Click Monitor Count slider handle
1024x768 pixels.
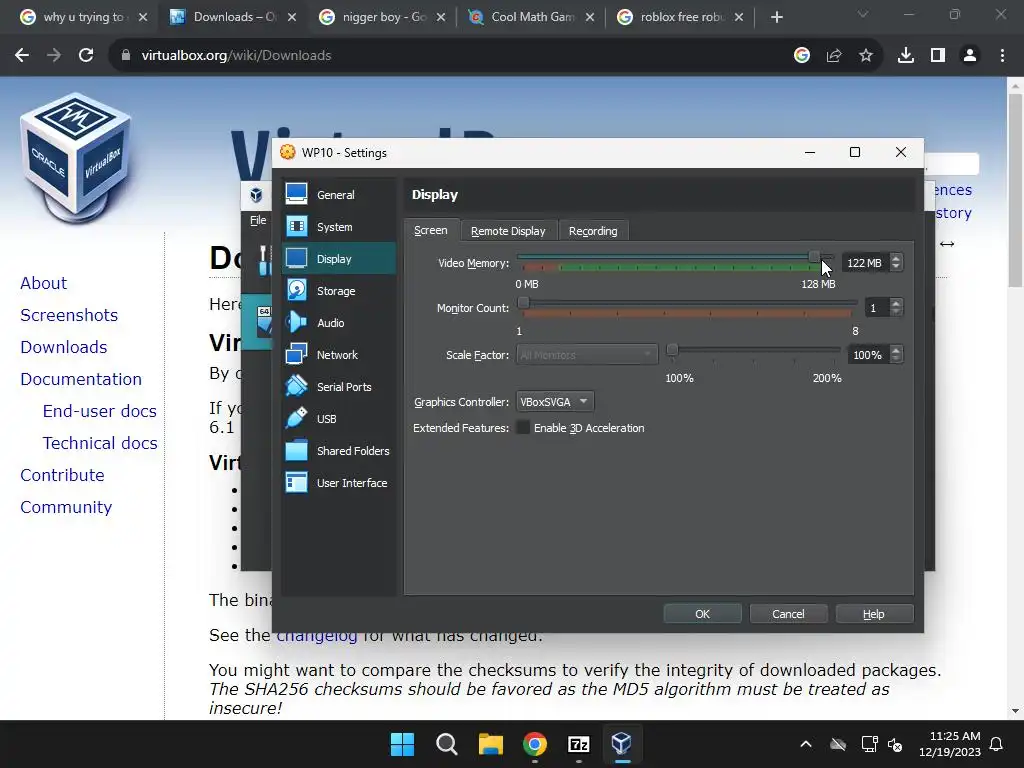(x=523, y=302)
